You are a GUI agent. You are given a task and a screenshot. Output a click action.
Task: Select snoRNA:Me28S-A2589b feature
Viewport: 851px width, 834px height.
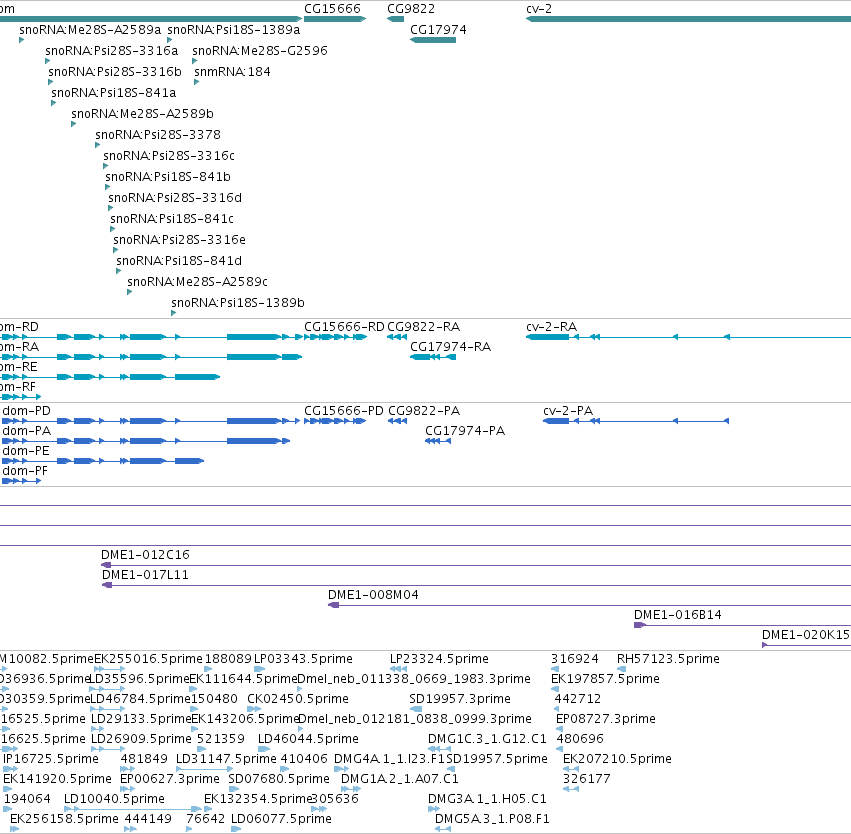tap(74, 124)
